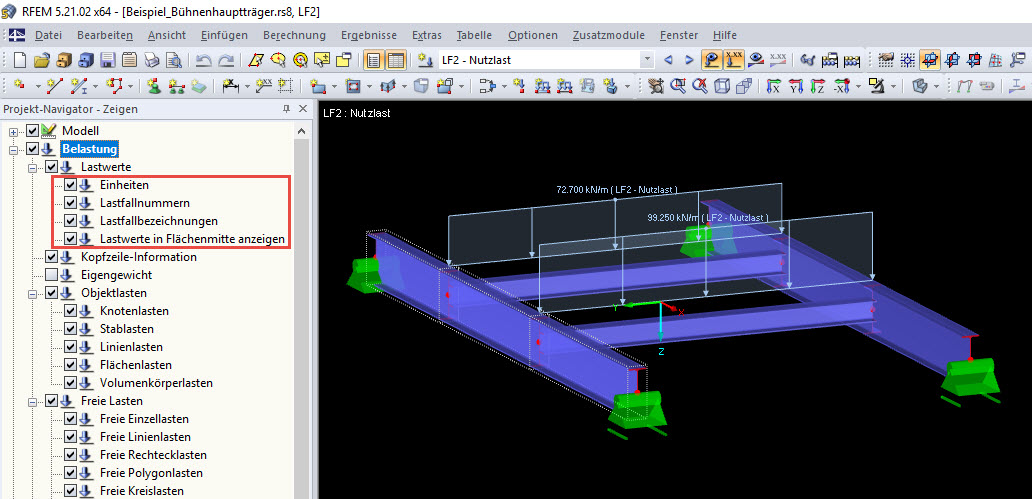Viewport: 1032px width, 499px height.
Task: Toggle the Freie Einzellasten checkbox
Action: (x=71, y=419)
